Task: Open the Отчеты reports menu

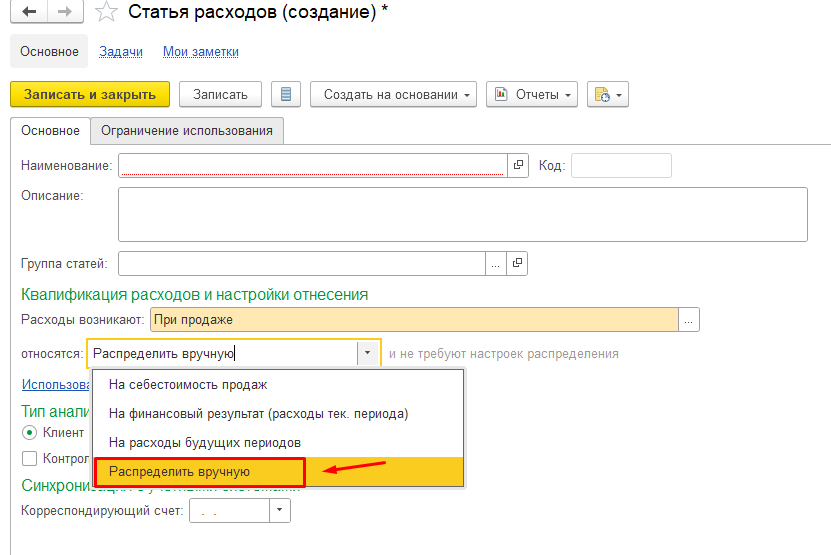Action: 532,95
